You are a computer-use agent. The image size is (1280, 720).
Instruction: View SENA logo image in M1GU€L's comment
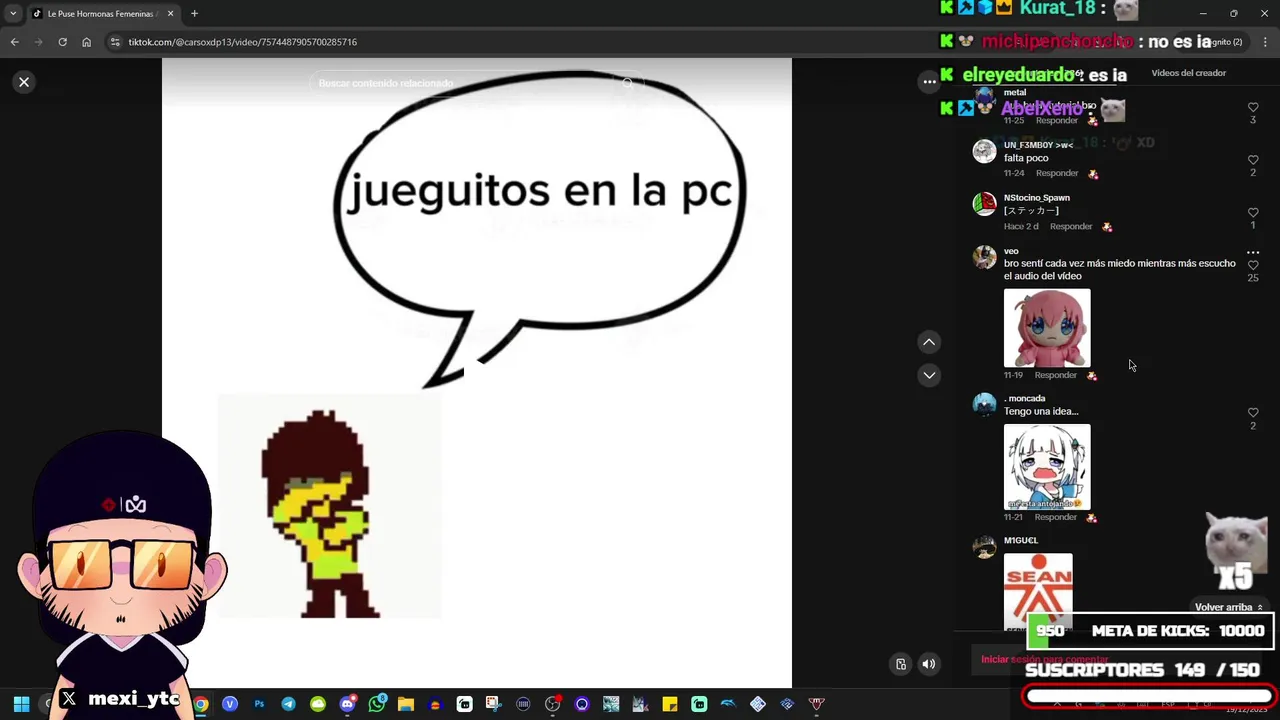[1038, 591]
